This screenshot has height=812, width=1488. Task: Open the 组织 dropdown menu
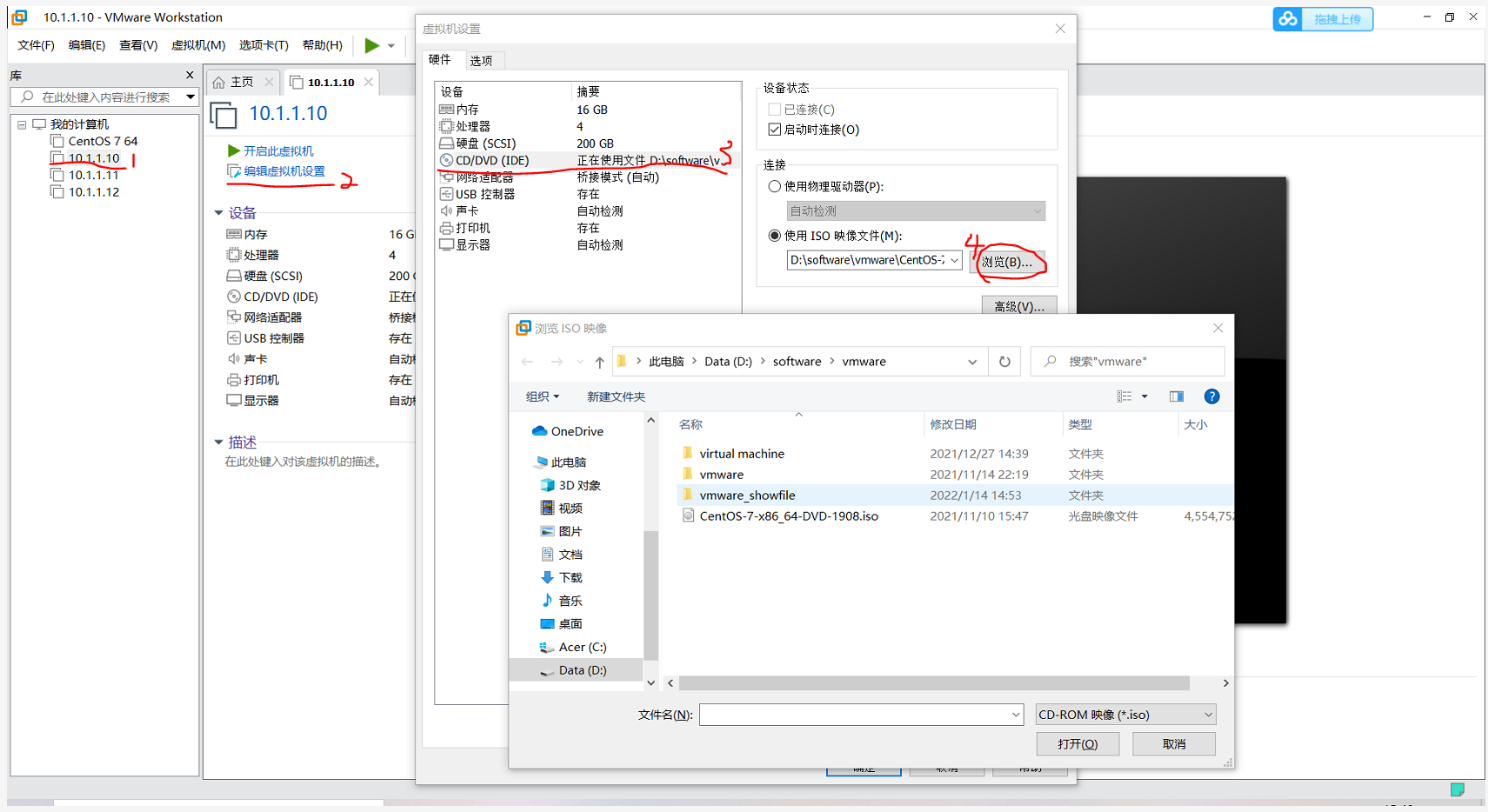(543, 396)
